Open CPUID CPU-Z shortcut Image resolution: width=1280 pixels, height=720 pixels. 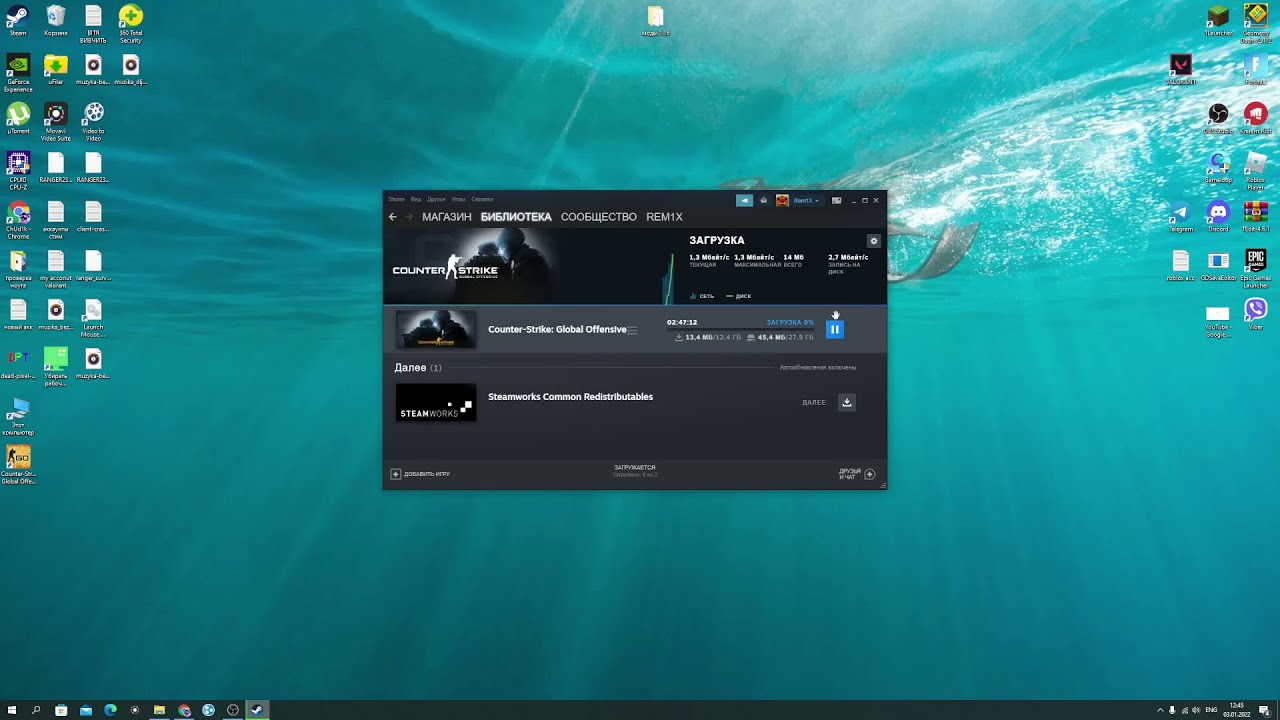(x=18, y=170)
